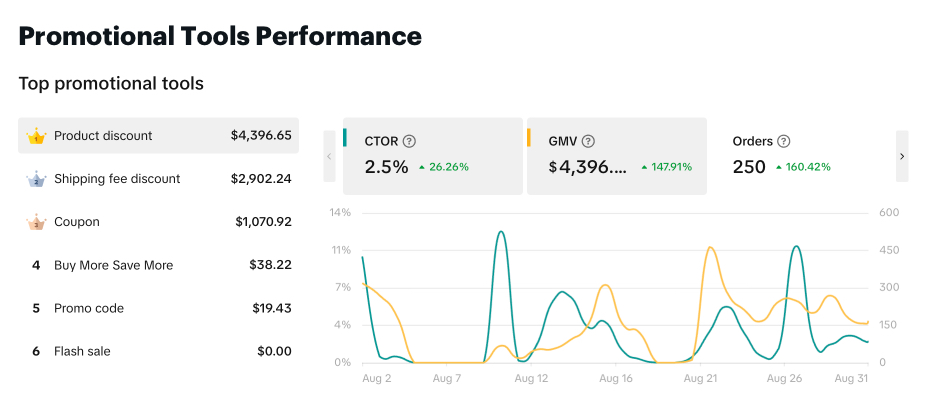Open the CTOR help question-mark icon

tap(409, 142)
